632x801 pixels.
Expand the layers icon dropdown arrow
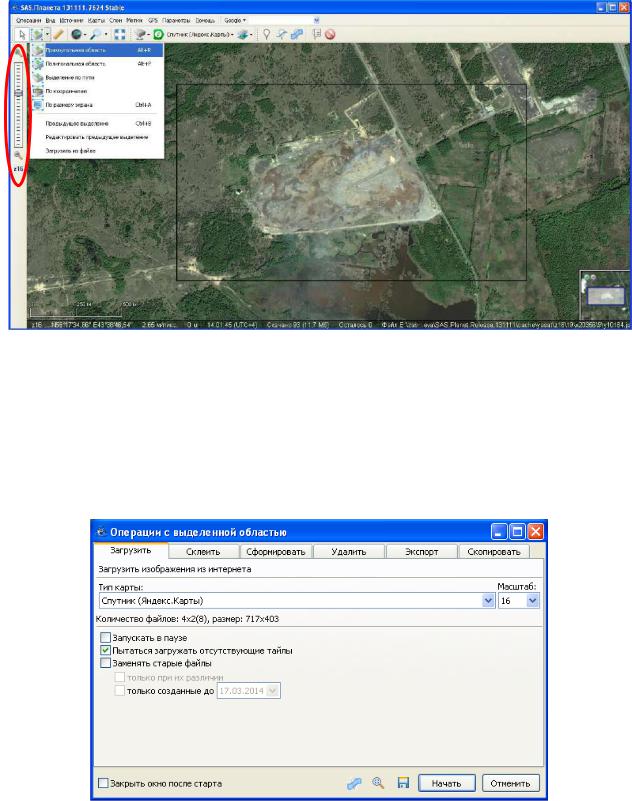pyautogui.click(x=251, y=34)
